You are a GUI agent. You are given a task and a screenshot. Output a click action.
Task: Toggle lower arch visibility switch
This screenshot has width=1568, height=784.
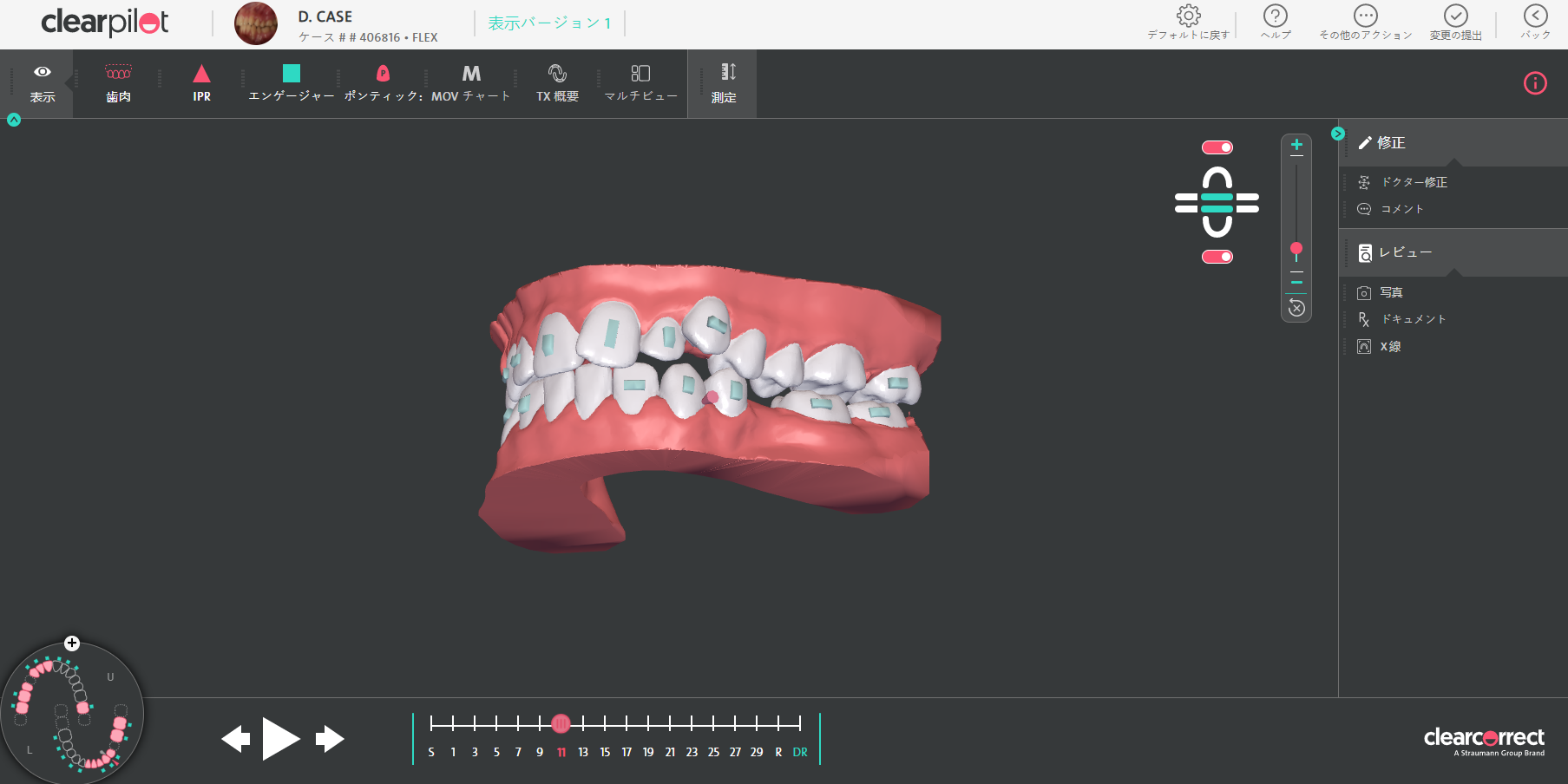pyautogui.click(x=1217, y=257)
